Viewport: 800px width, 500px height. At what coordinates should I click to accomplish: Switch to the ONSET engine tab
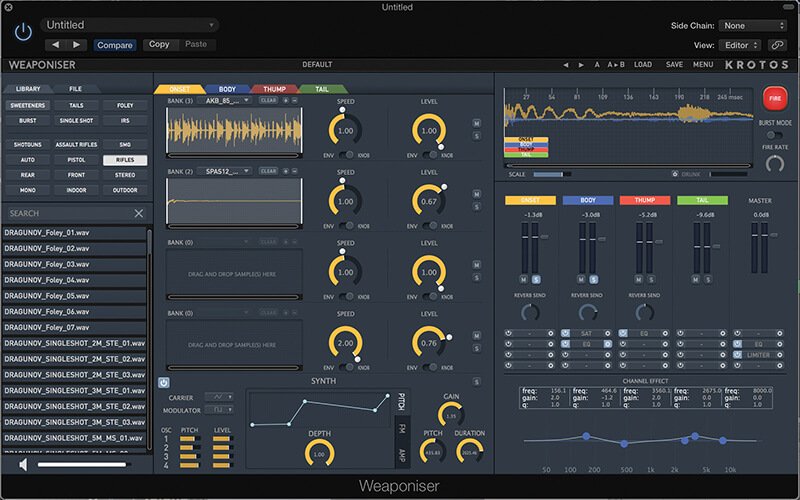pos(179,89)
